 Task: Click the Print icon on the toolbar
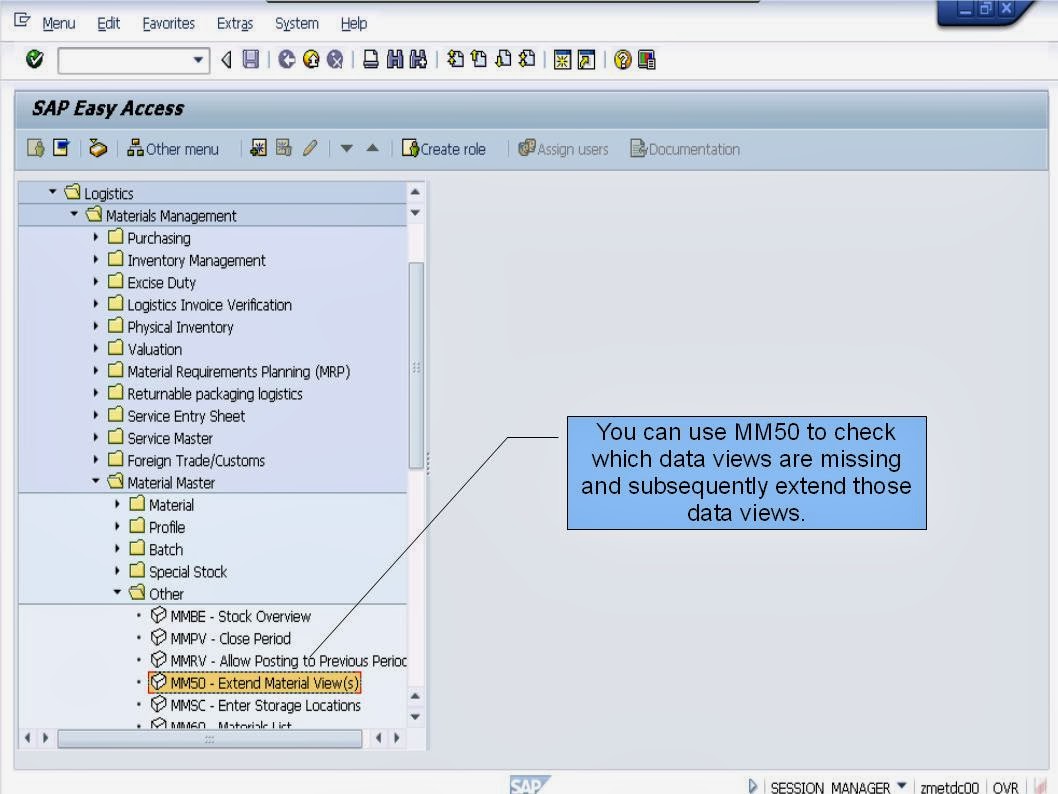(369, 60)
